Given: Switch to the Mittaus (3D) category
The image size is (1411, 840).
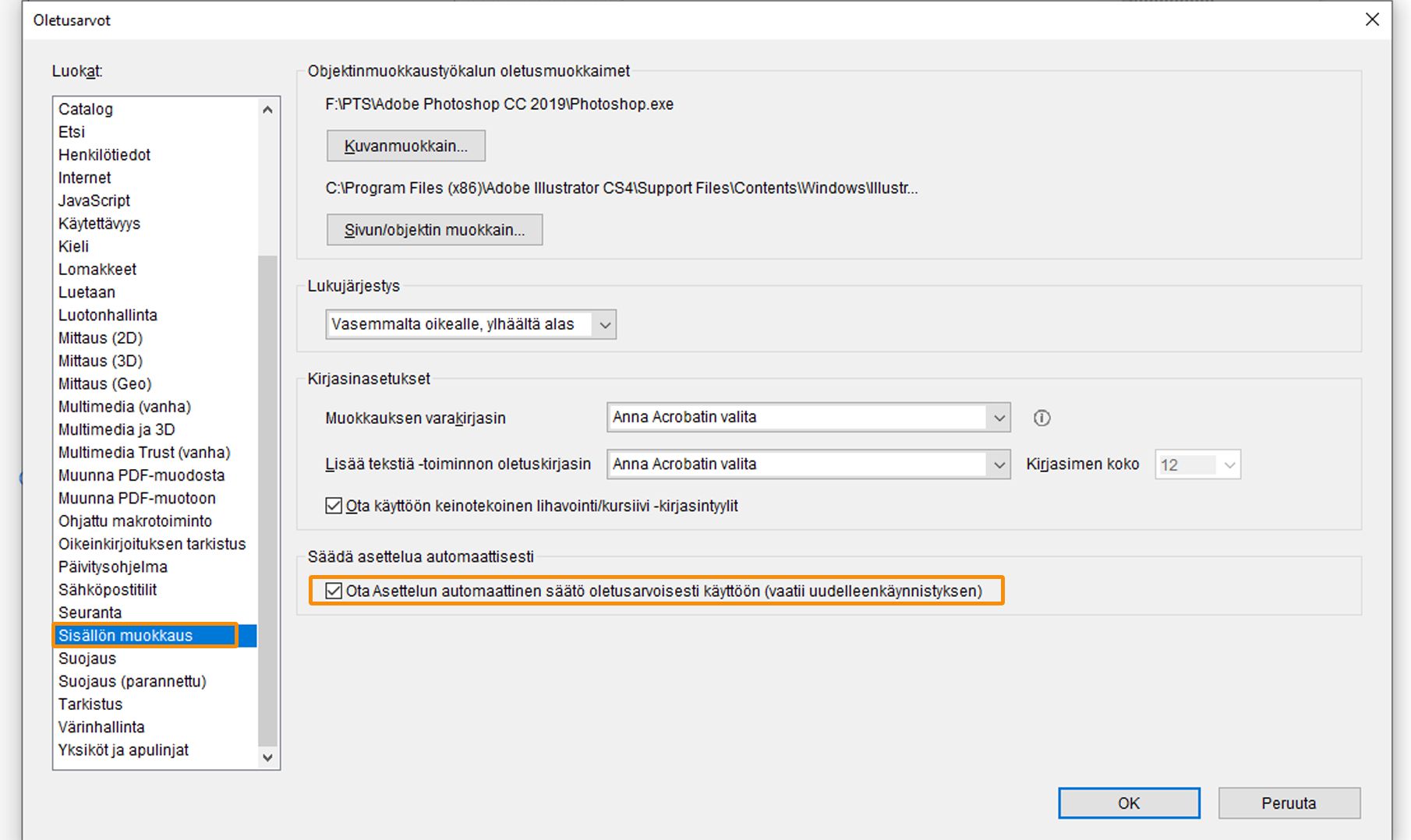Looking at the screenshot, I should point(100,361).
